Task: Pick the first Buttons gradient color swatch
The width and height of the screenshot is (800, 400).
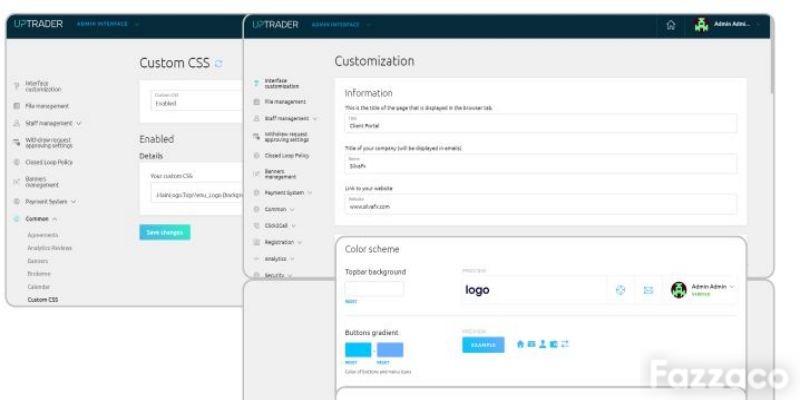Action: point(358,350)
